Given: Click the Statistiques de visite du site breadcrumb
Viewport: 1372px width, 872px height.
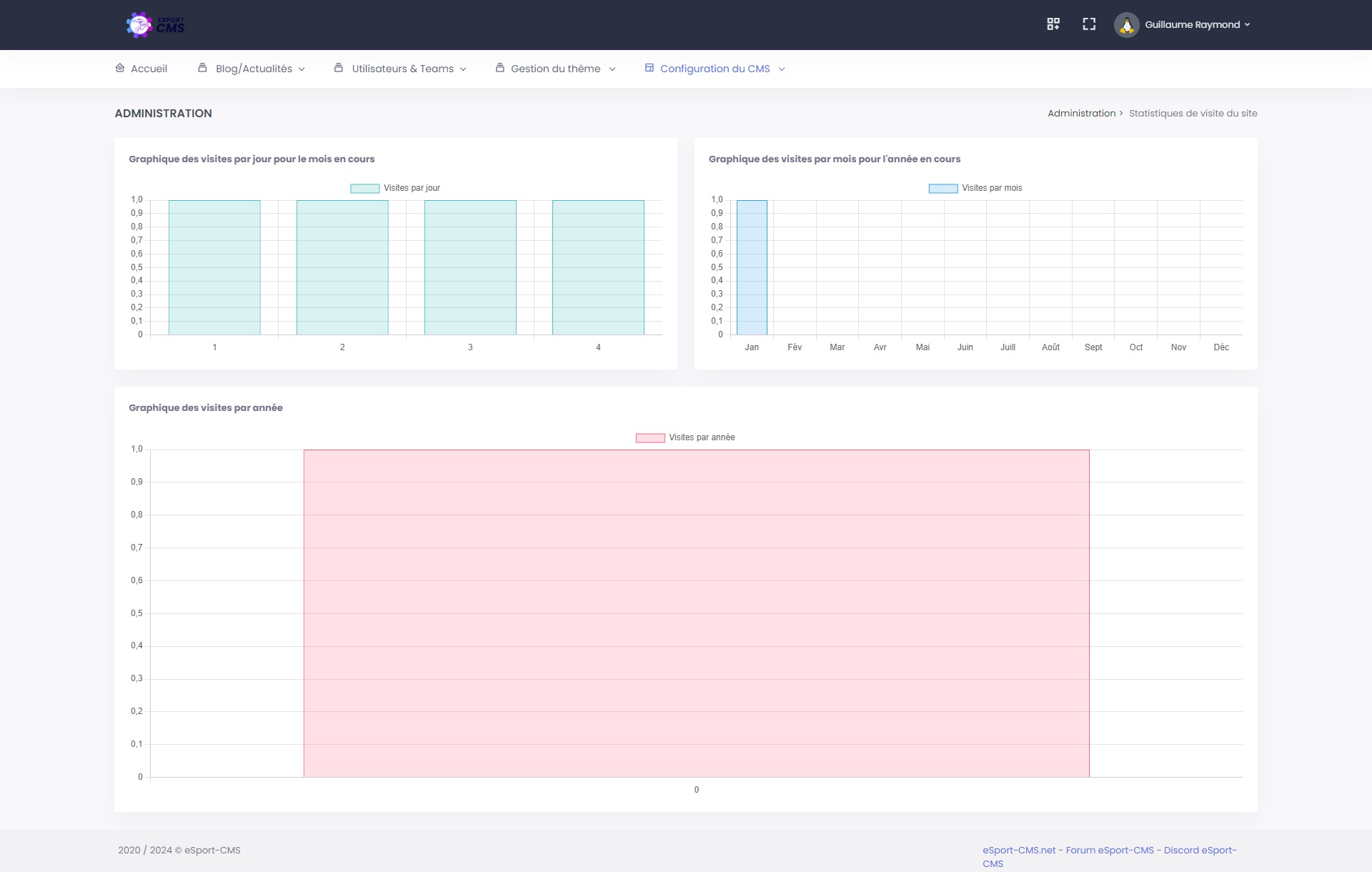Looking at the screenshot, I should pyautogui.click(x=1193, y=113).
